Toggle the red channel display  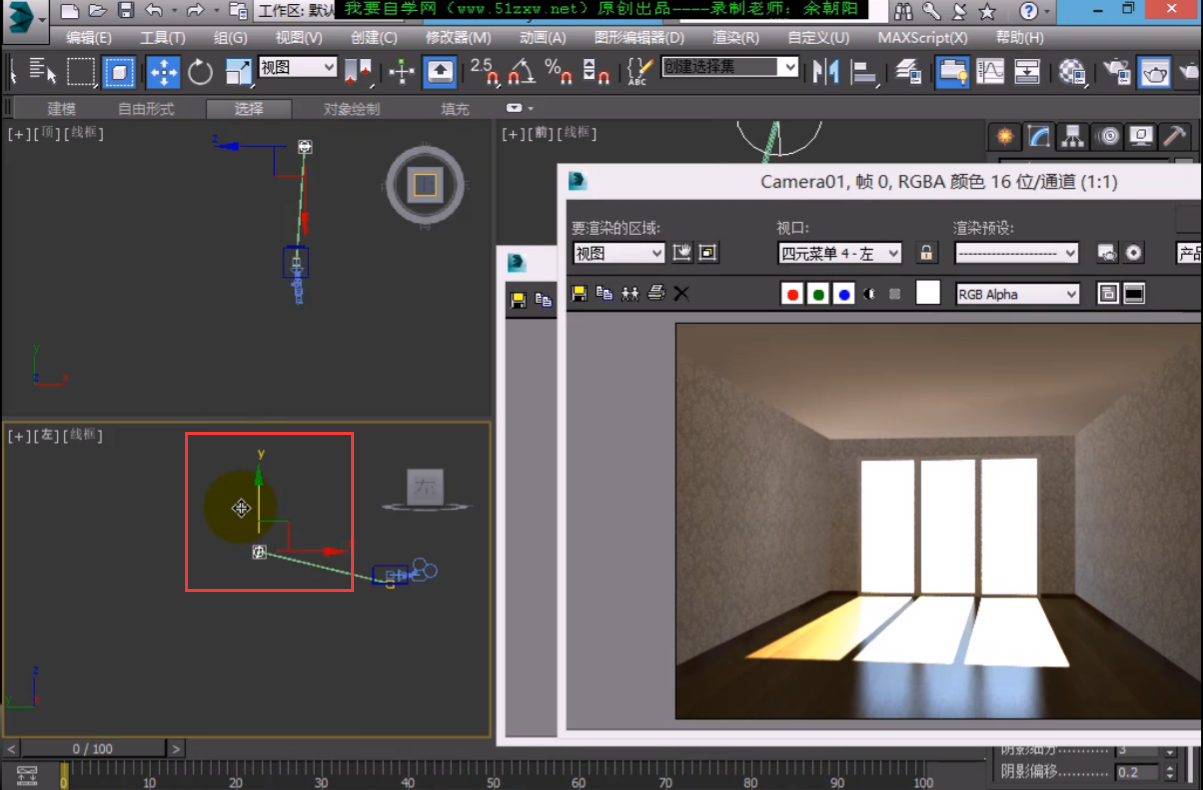tap(792, 294)
